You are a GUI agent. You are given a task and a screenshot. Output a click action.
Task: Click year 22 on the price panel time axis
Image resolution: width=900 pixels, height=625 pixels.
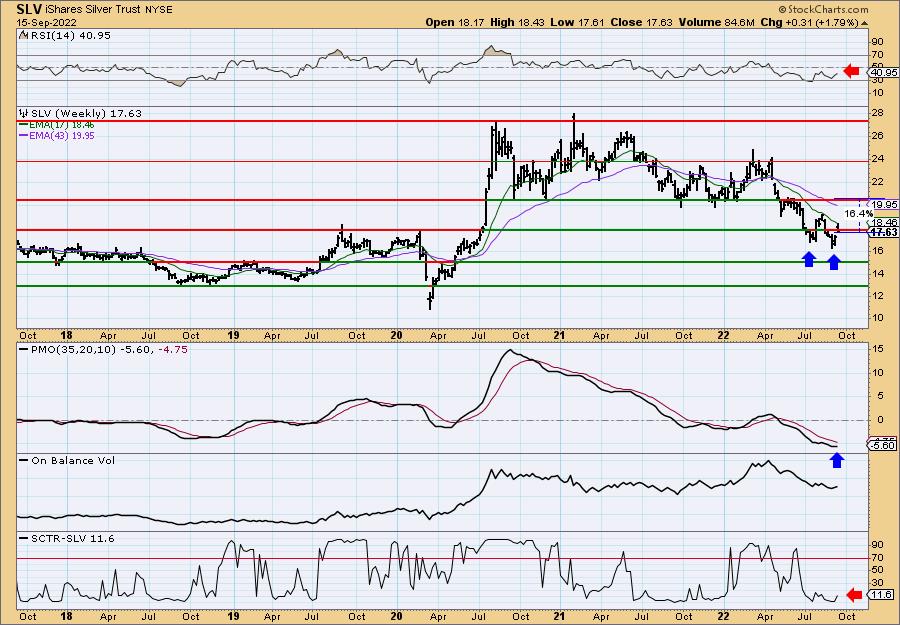point(724,335)
